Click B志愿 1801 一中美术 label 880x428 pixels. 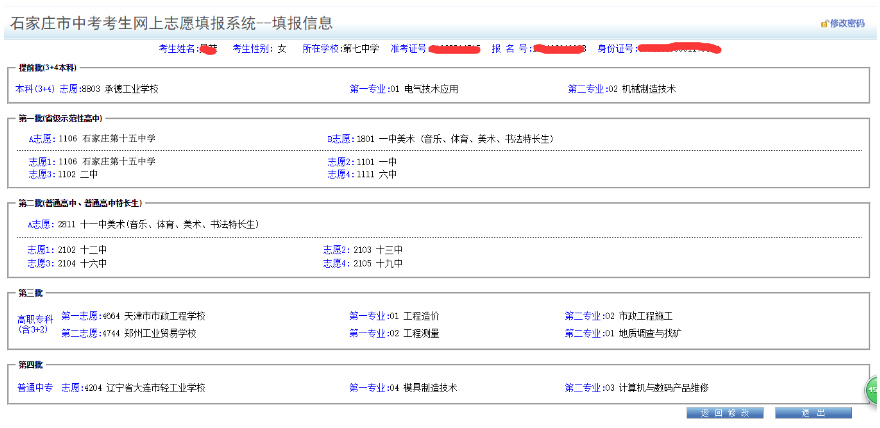click(x=340, y=138)
